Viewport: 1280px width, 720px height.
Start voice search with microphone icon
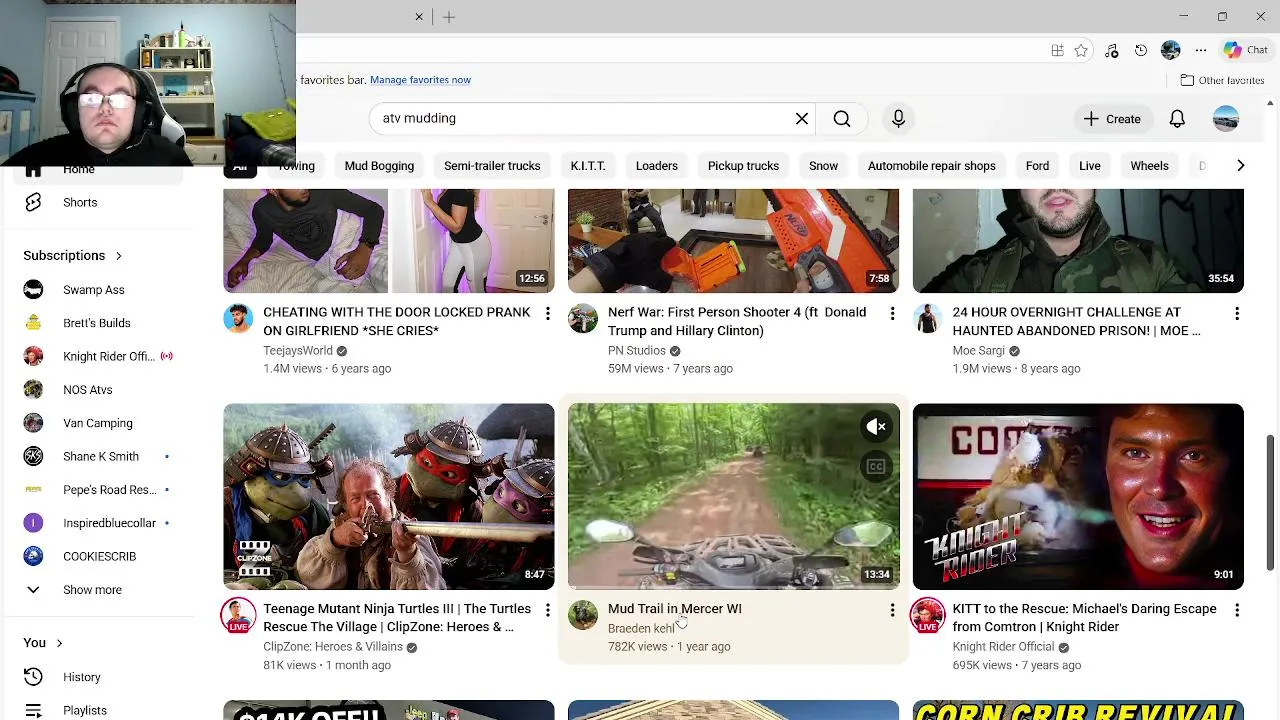[x=898, y=118]
